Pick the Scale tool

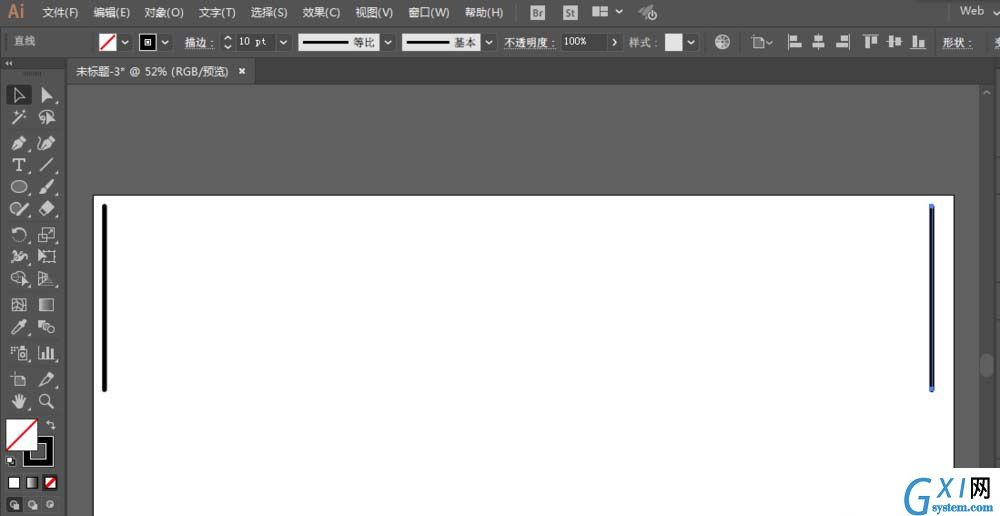coord(47,235)
